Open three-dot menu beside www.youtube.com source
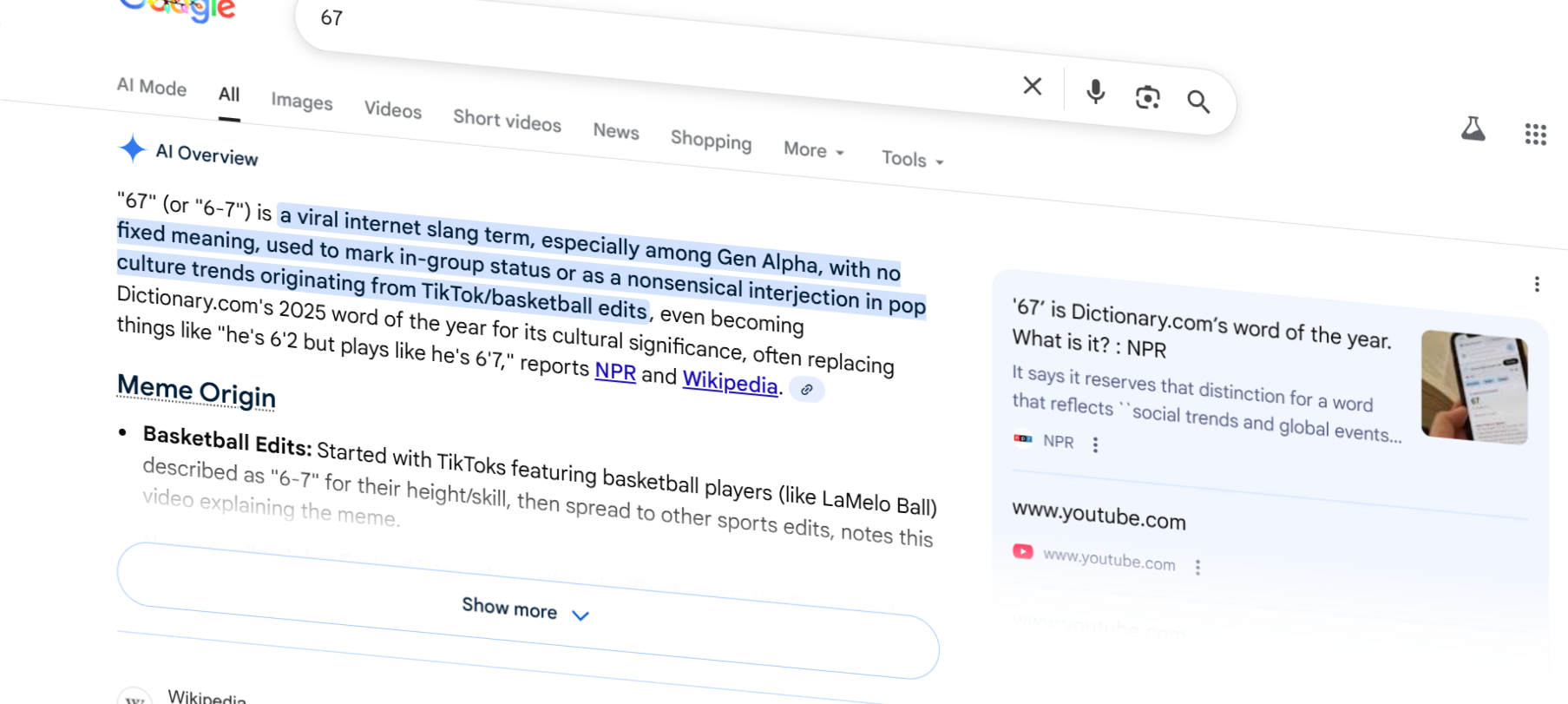The height and width of the screenshot is (704, 1568). coord(1197,568)
